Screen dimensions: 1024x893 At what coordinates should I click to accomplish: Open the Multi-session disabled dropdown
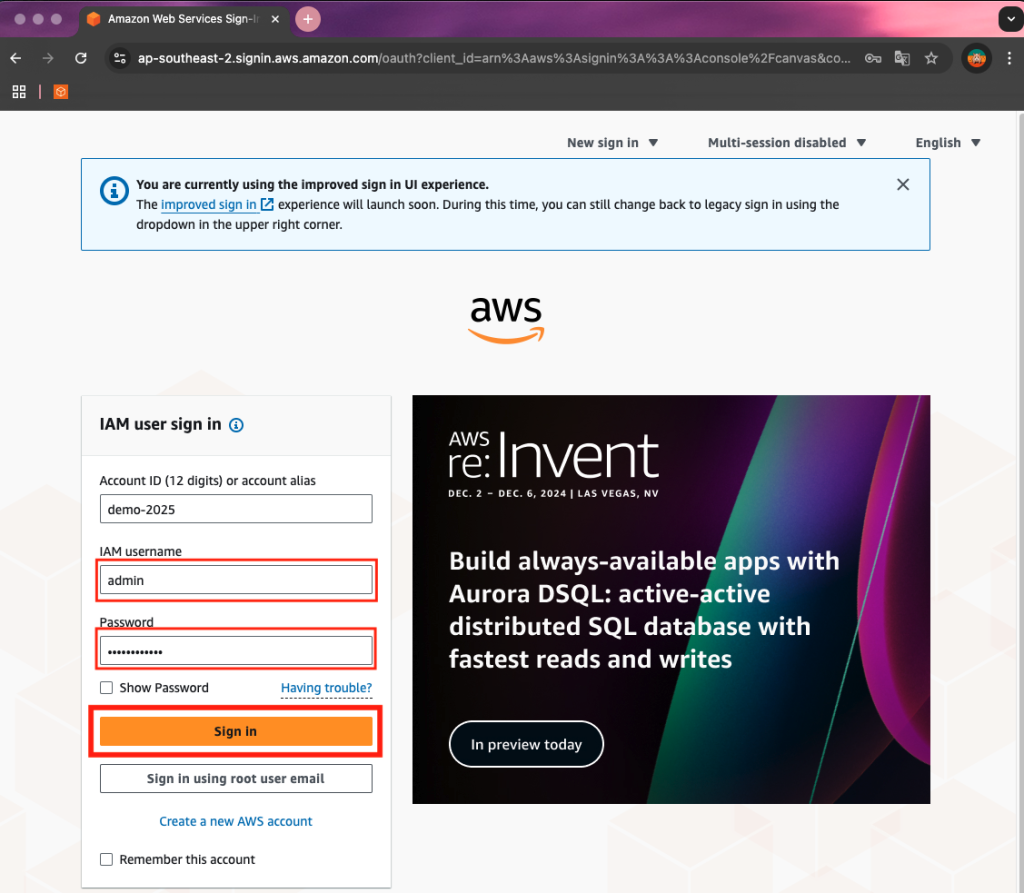pyautogui.click(x=787, y=142)
